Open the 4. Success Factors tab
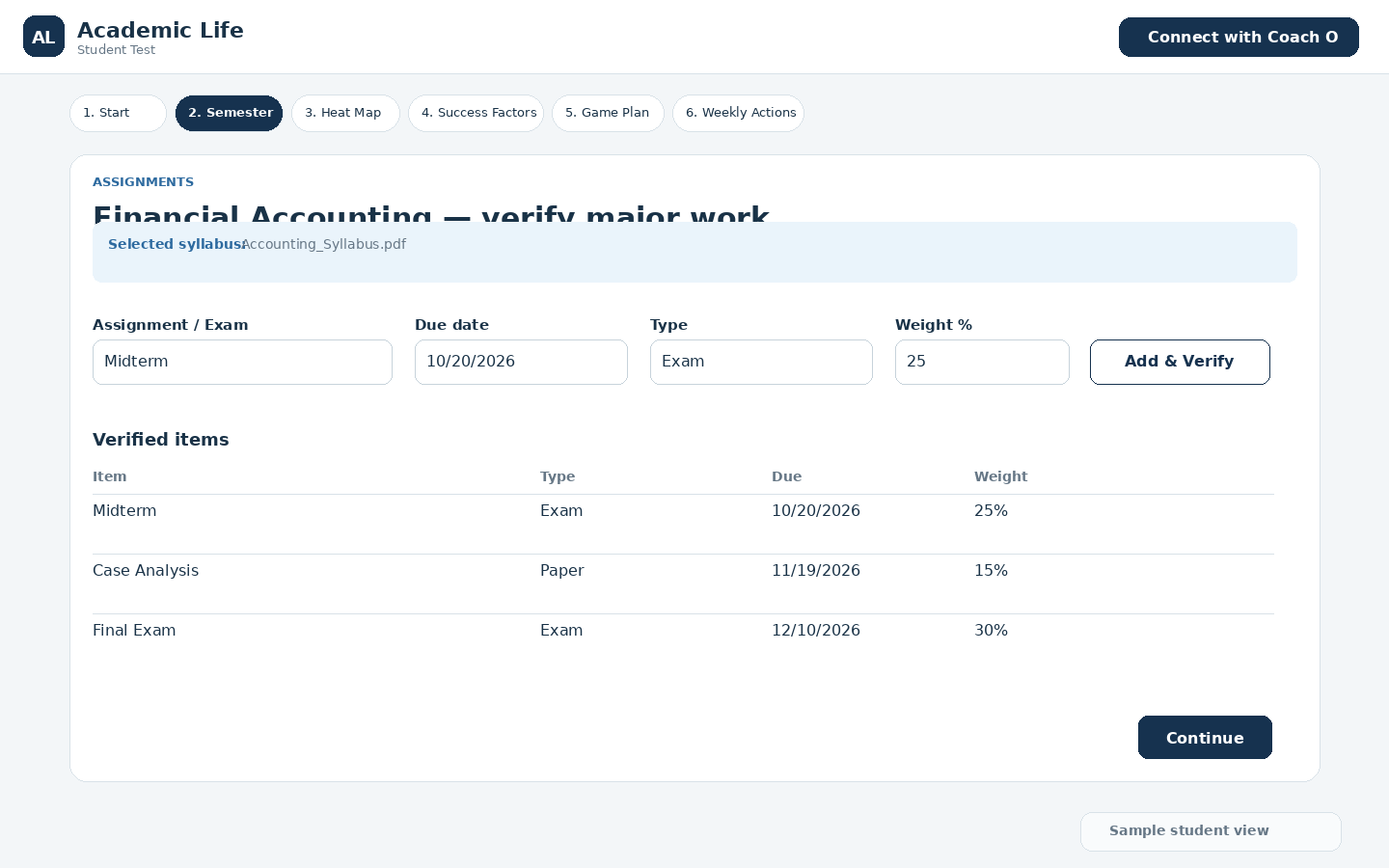Screen dimensions: 1389x868 [x=477, y=113]
